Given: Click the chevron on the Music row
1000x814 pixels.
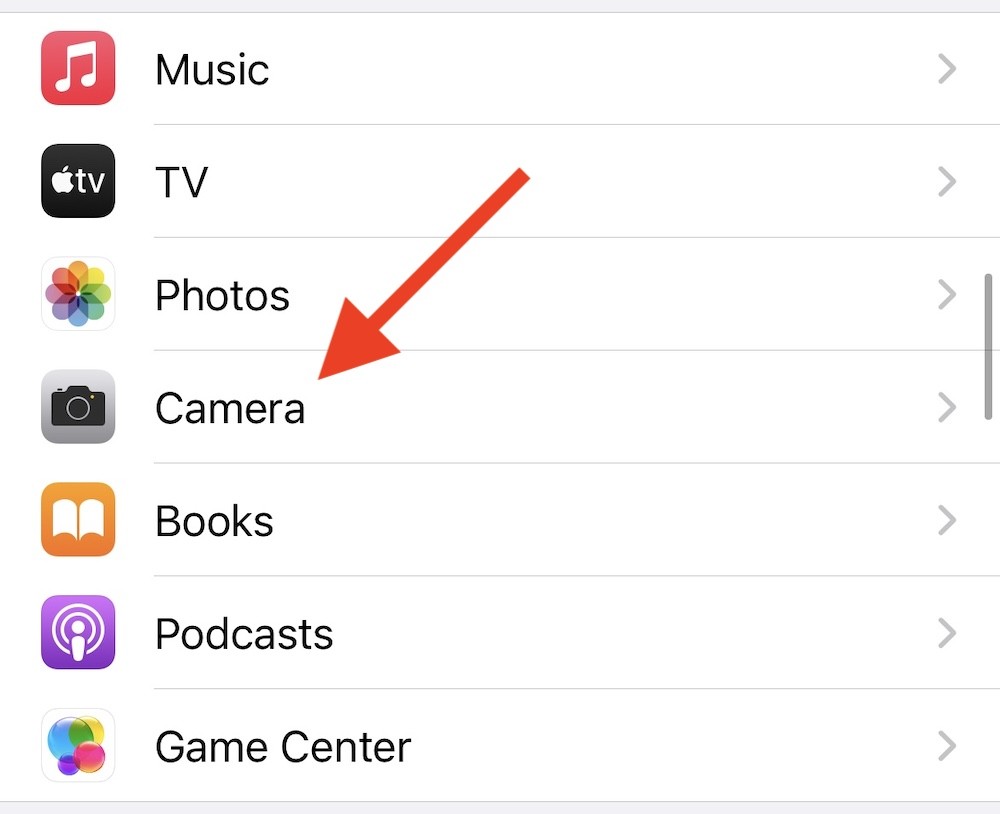Looking at the screenshot, I should [946, 69].
